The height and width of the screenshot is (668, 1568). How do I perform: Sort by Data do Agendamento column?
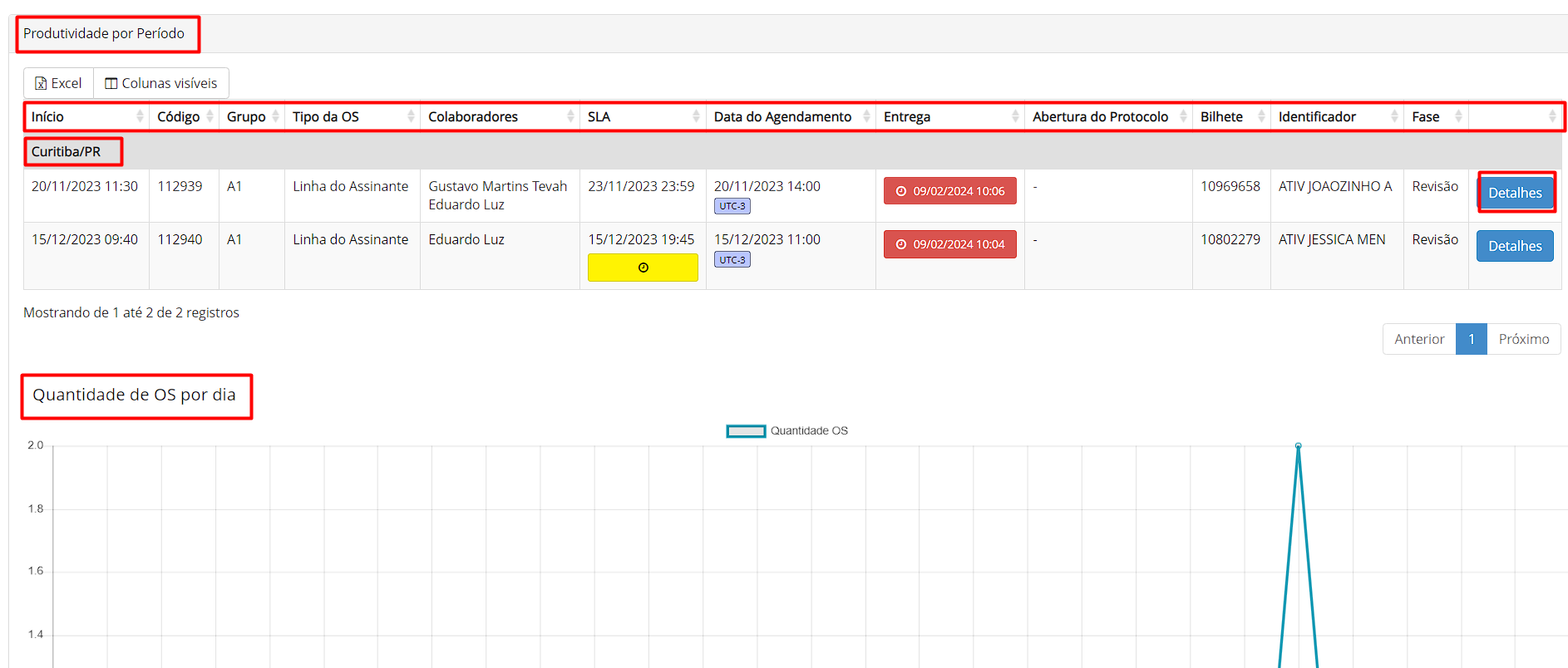(x=790, y=117)
